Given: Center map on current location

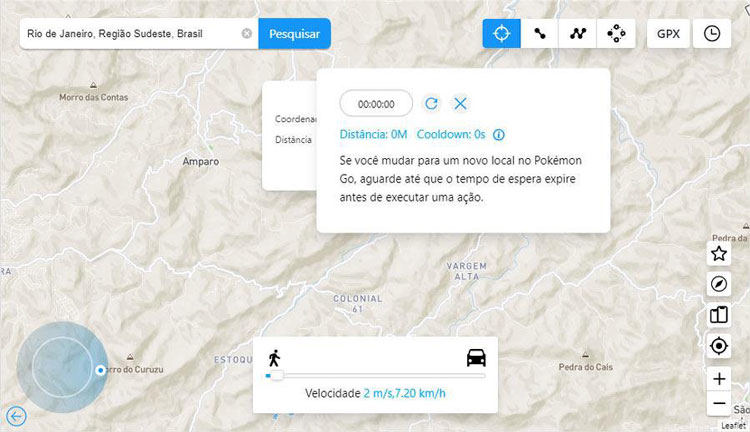Looking at the screenshot, I should (x=718, y=346).
